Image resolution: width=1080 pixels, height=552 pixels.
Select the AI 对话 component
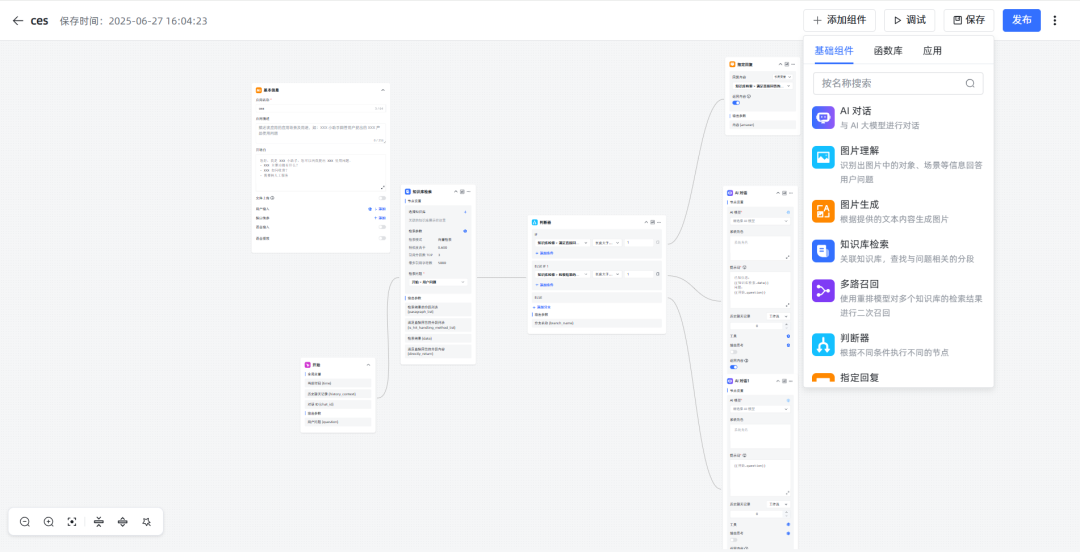(855, 111)
